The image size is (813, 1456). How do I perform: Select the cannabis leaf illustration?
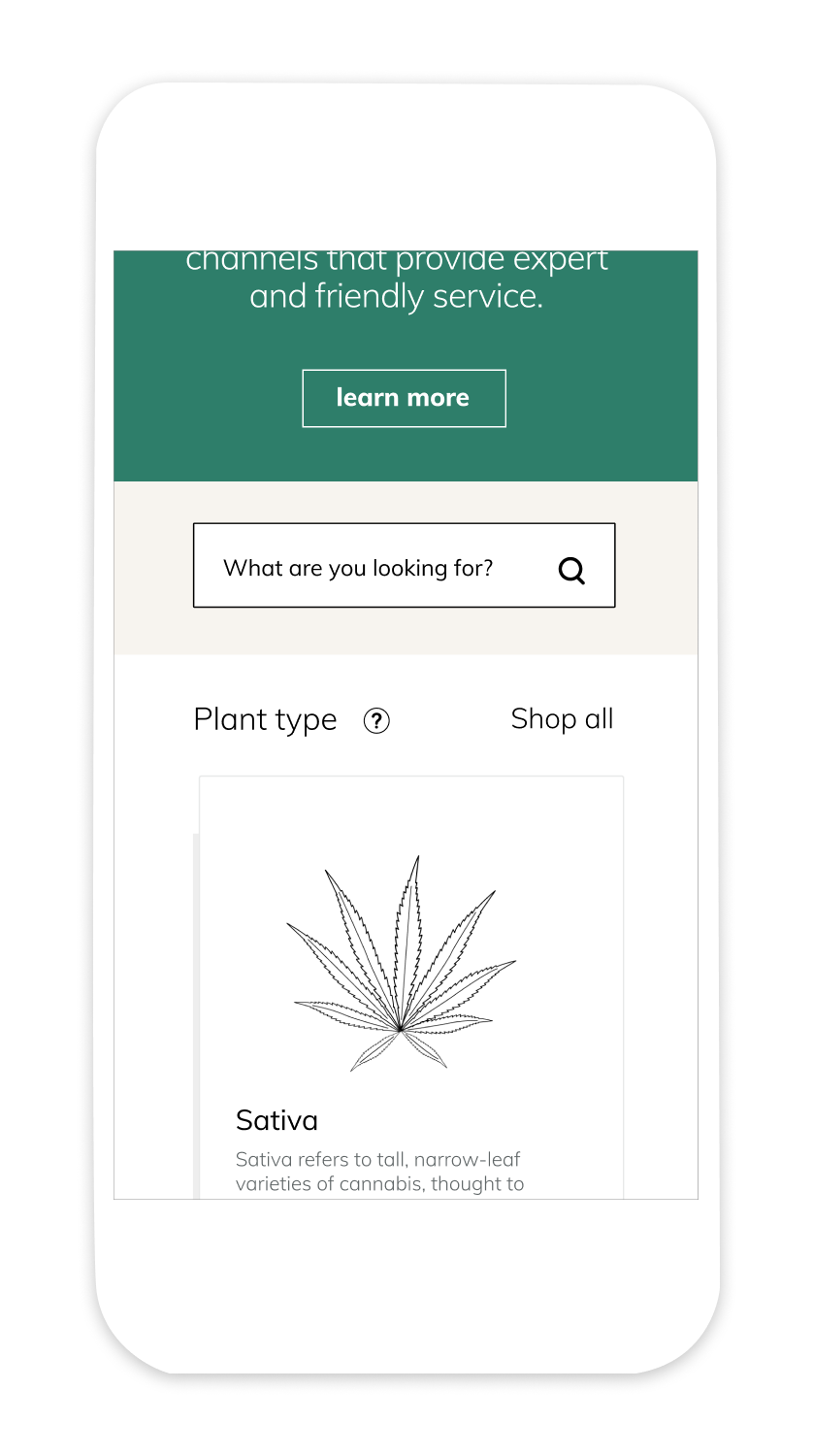[402, 964]
